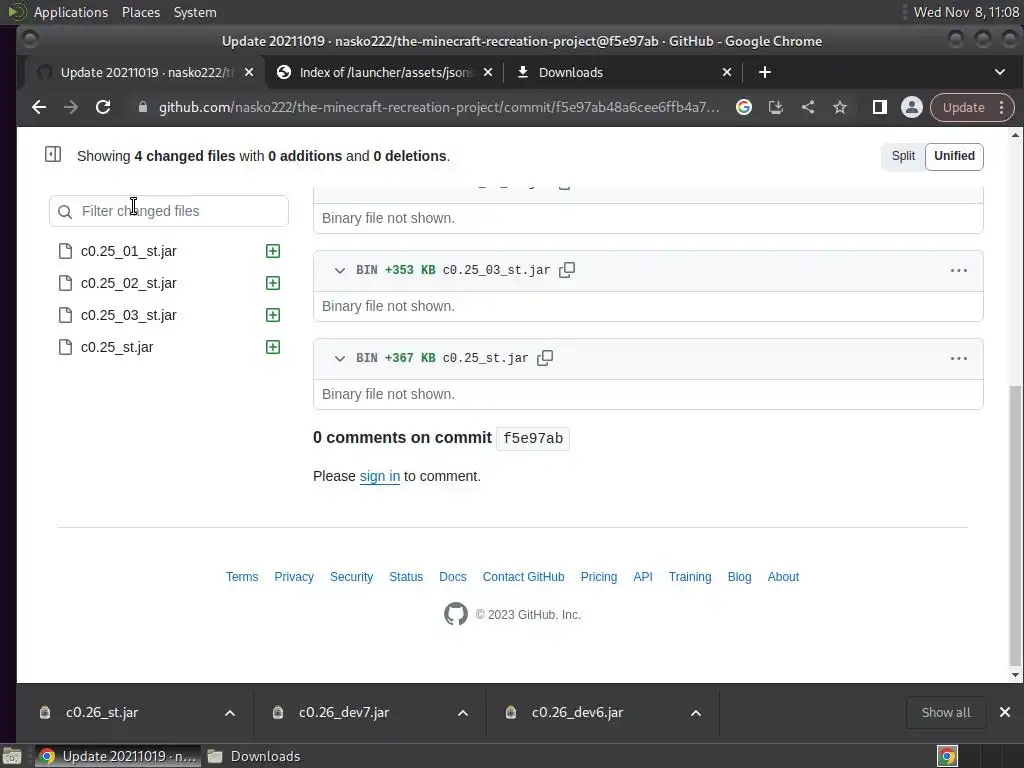Click the padlock site info icon
Screen dimensions: 1024x768
coord(142,107)
